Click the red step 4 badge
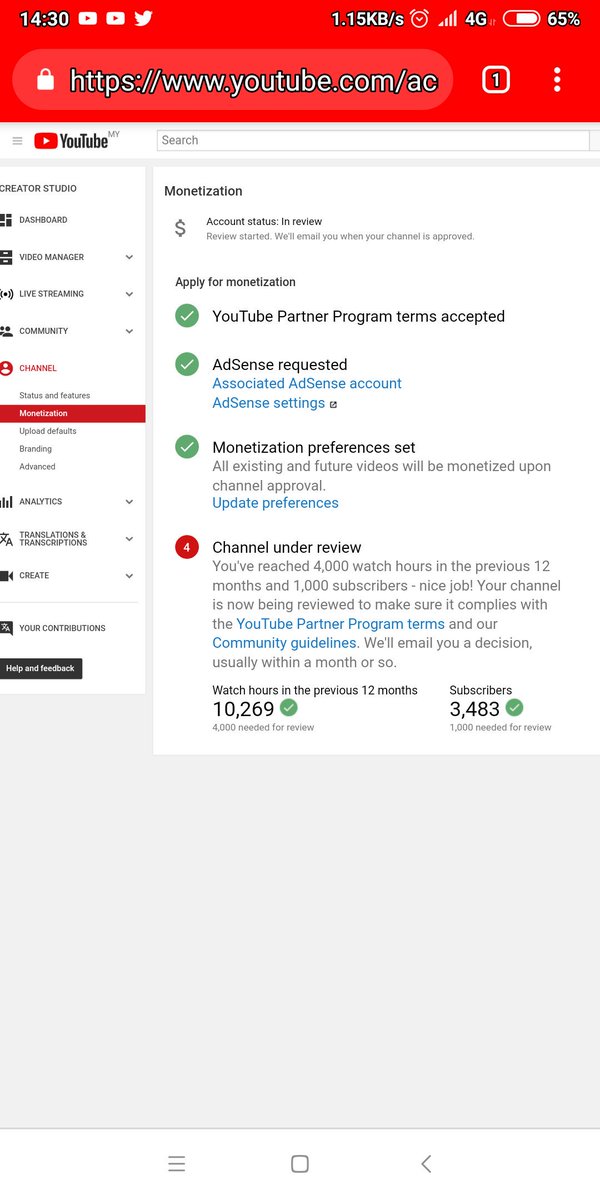 (187, 547)
